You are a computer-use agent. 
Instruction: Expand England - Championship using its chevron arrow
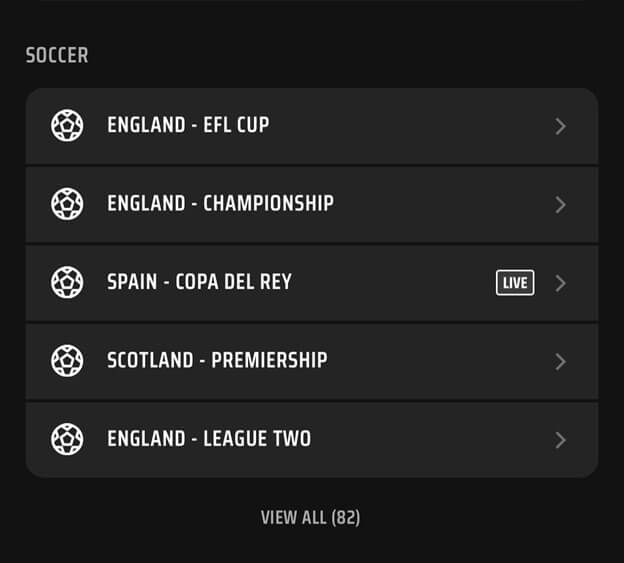tap(560, 205)
